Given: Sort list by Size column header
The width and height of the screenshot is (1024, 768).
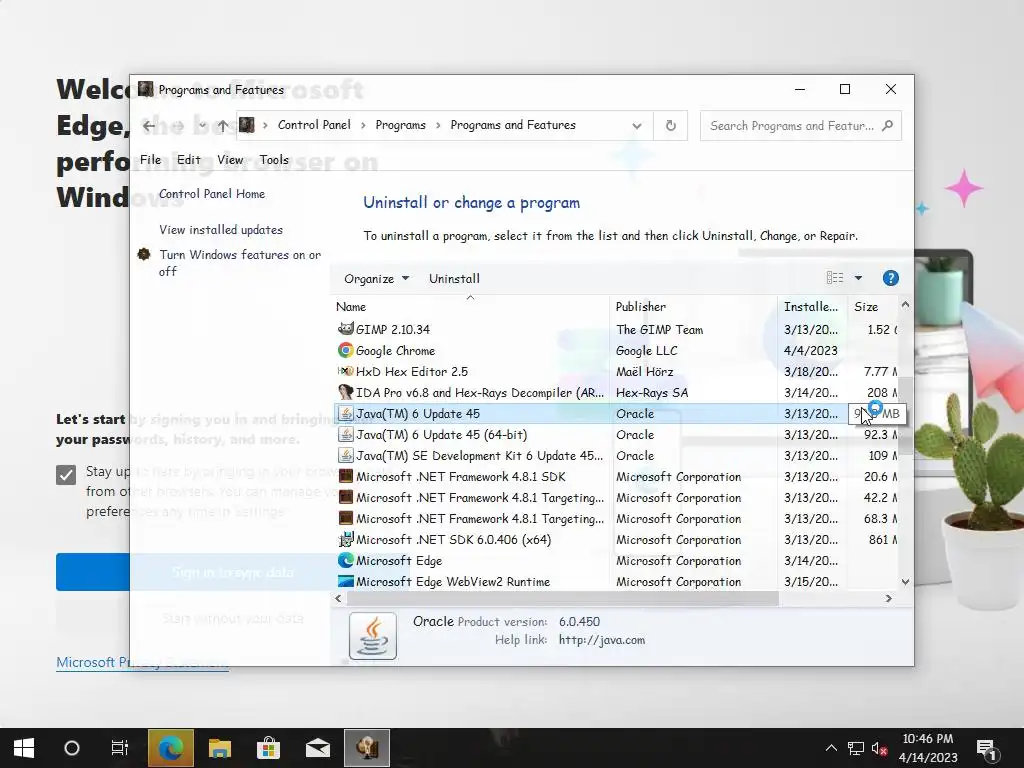Looking at the screenshot, I should tap(873, 306).
